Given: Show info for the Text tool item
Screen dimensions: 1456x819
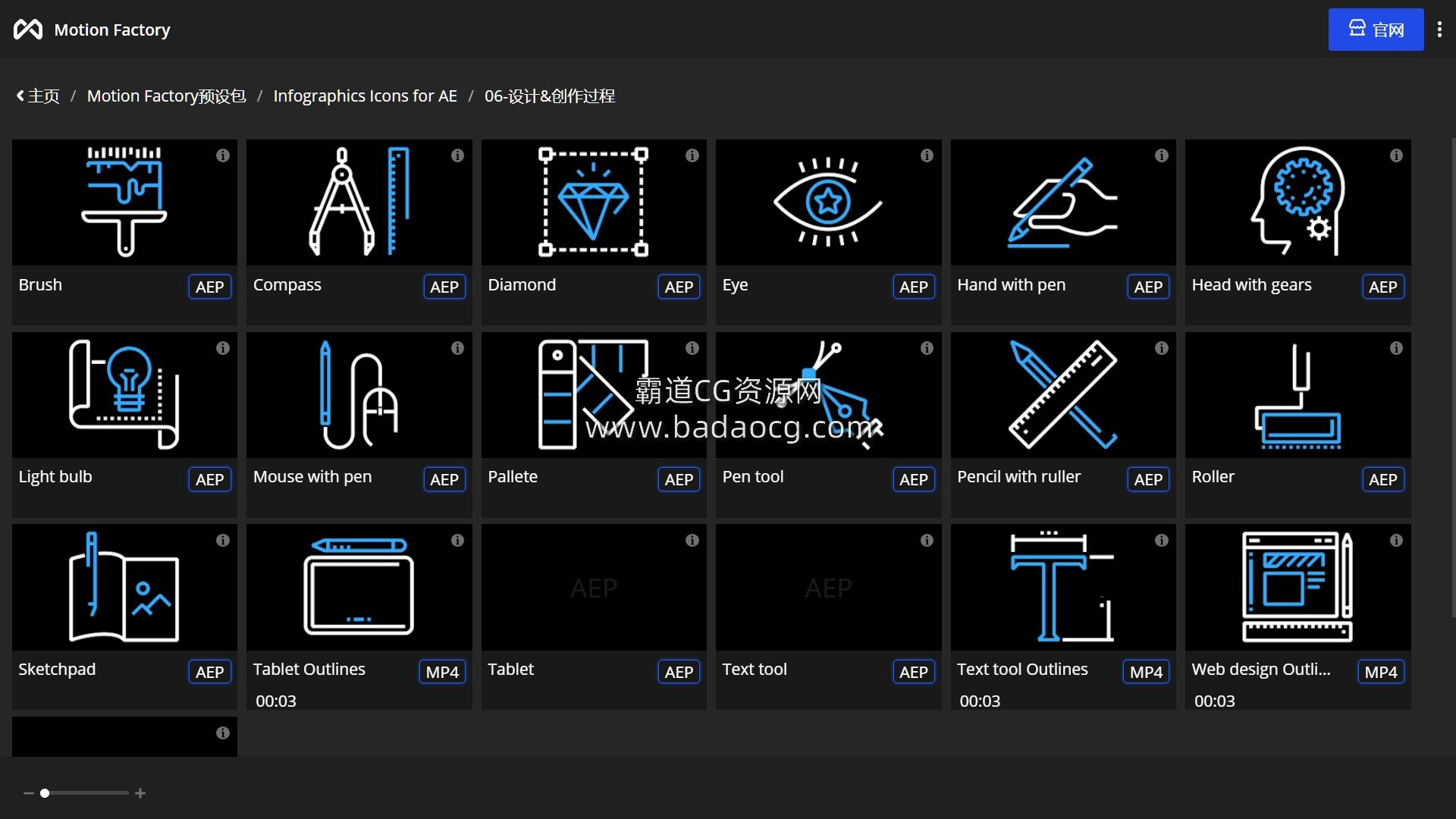Looking at the screenshot, I should 927,540.
